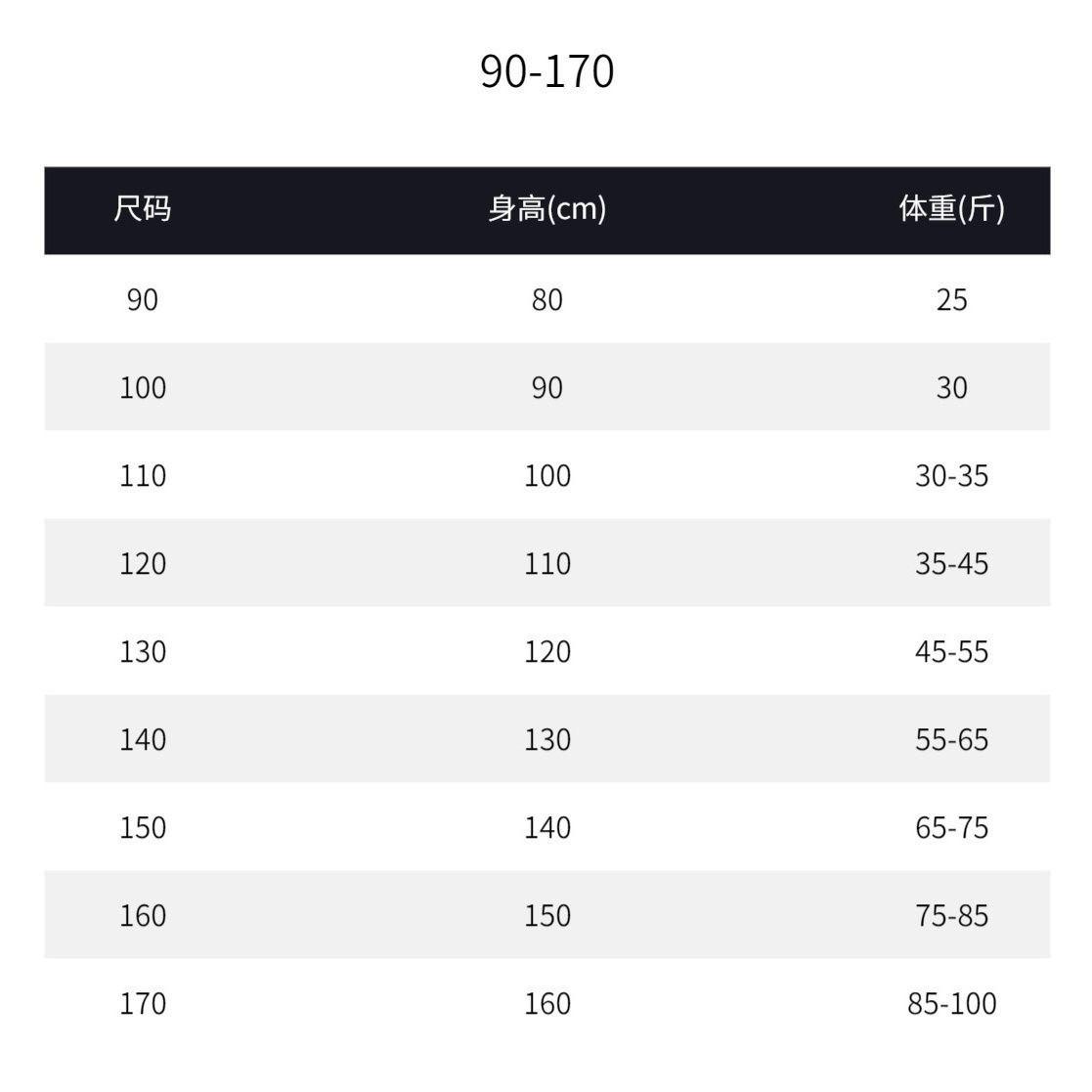Click size 120 in the size column
Image resolution: width=1092 pixels, height=1092 pixels.
coord(143,563)
